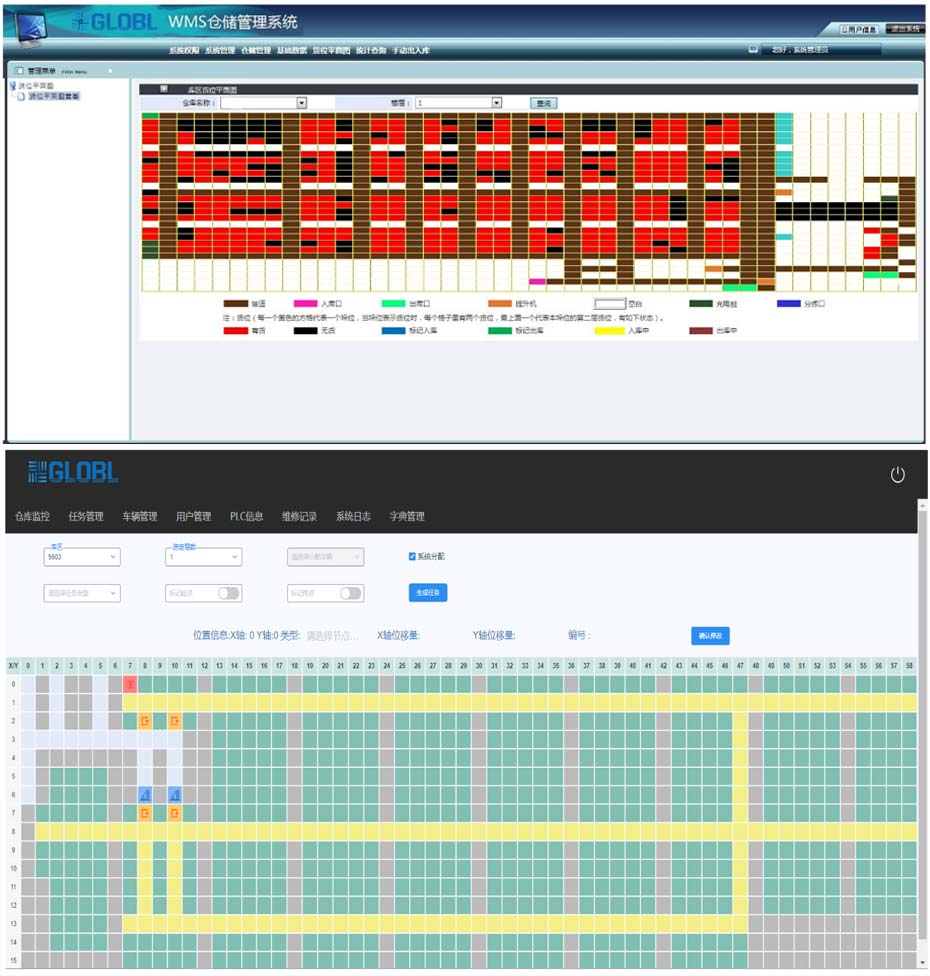Open the 任务管理 menu
The height and width of the screenshot is (976, 930).
coord(86,517)
